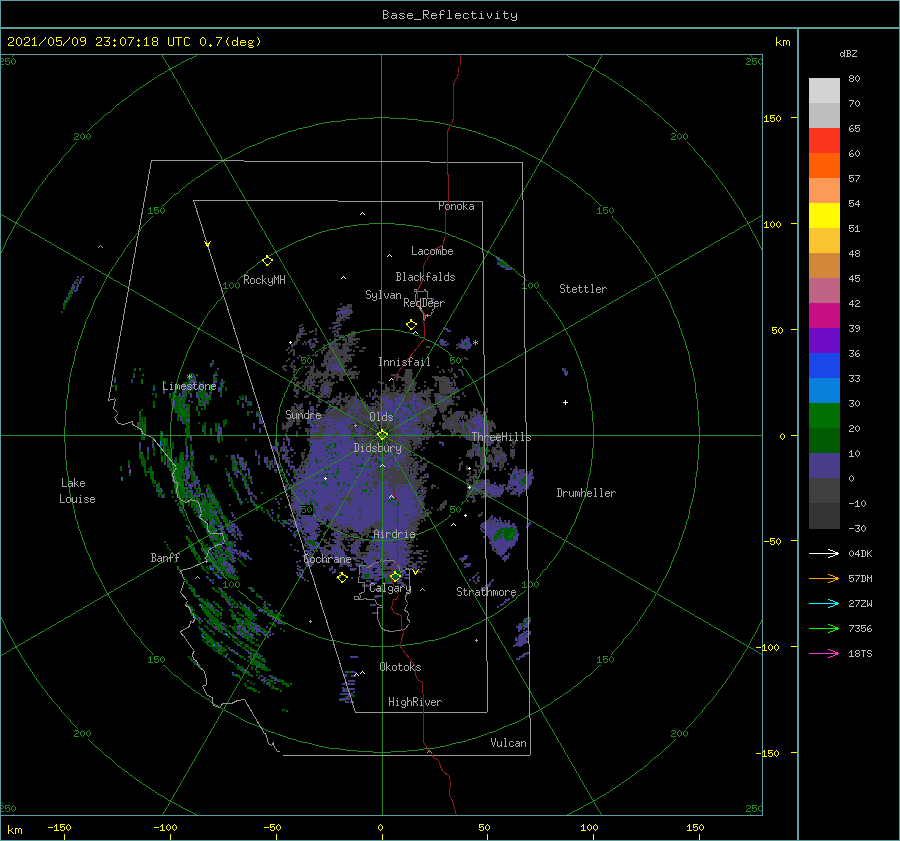
Task: Select the slate 10-0 dBZ legend swatch
Action: coord(824,466)
